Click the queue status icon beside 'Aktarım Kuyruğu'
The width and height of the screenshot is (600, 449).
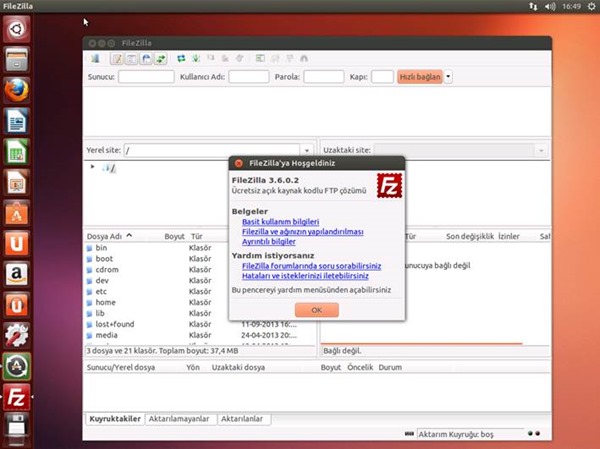coord(409,434)
